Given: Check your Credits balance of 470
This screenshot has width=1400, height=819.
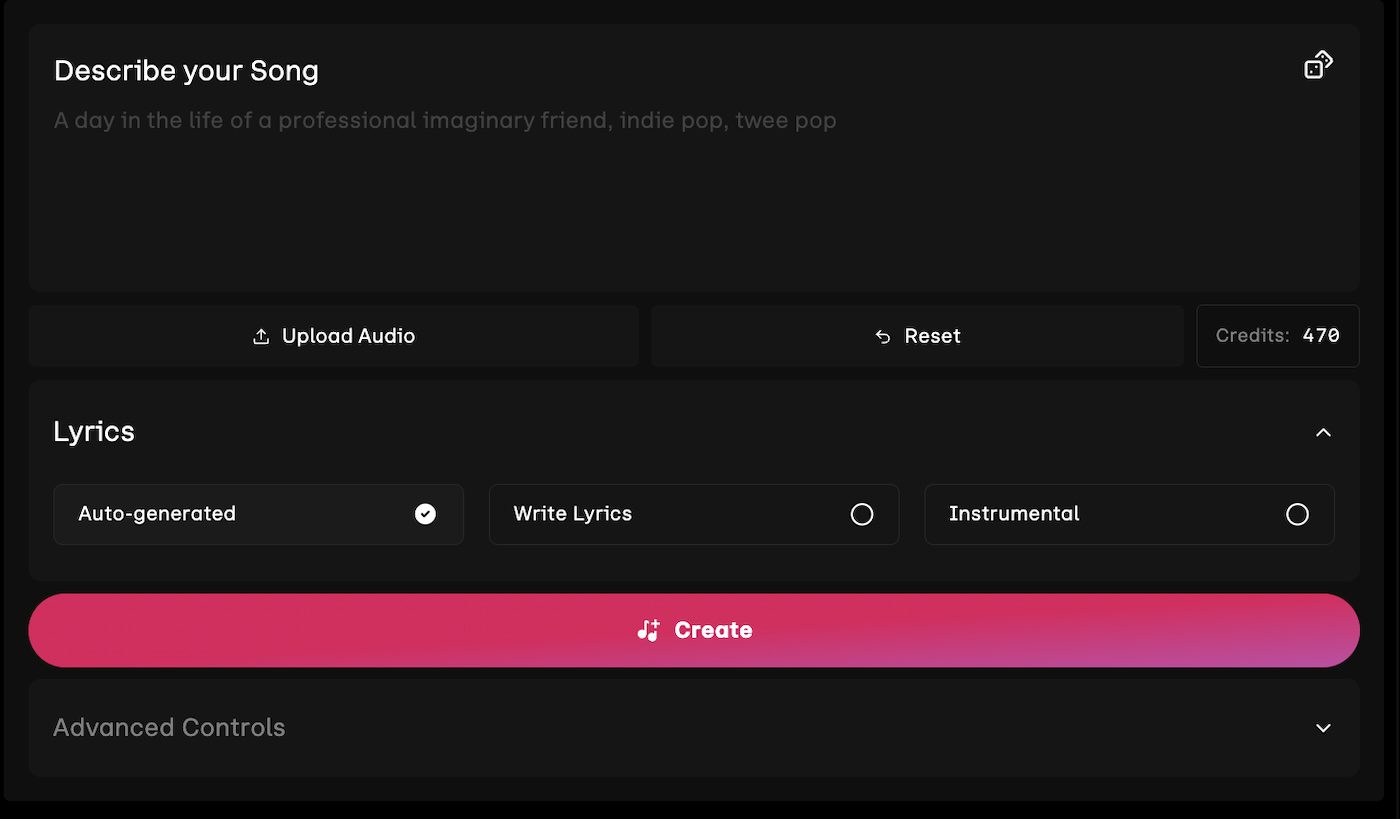Looking at the screenshot, I should point(1277,335).
